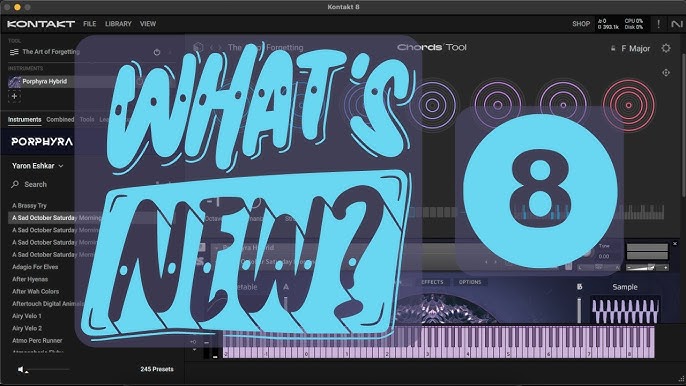
Task: Select preset Airy Velo 2
Action: tap(27, 328)
